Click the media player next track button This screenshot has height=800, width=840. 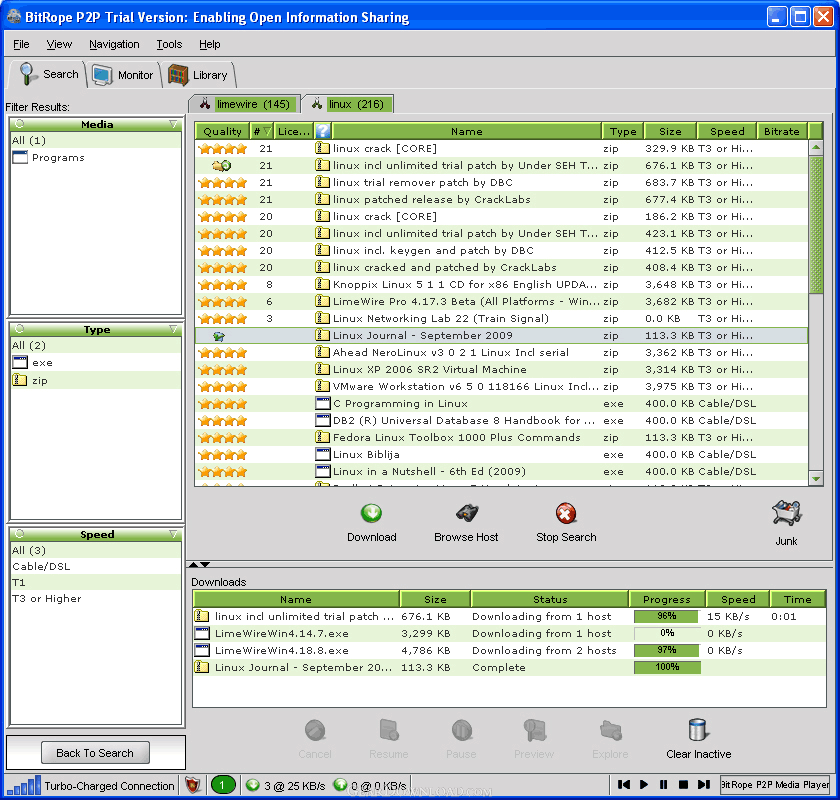click(x=703, y=784)
